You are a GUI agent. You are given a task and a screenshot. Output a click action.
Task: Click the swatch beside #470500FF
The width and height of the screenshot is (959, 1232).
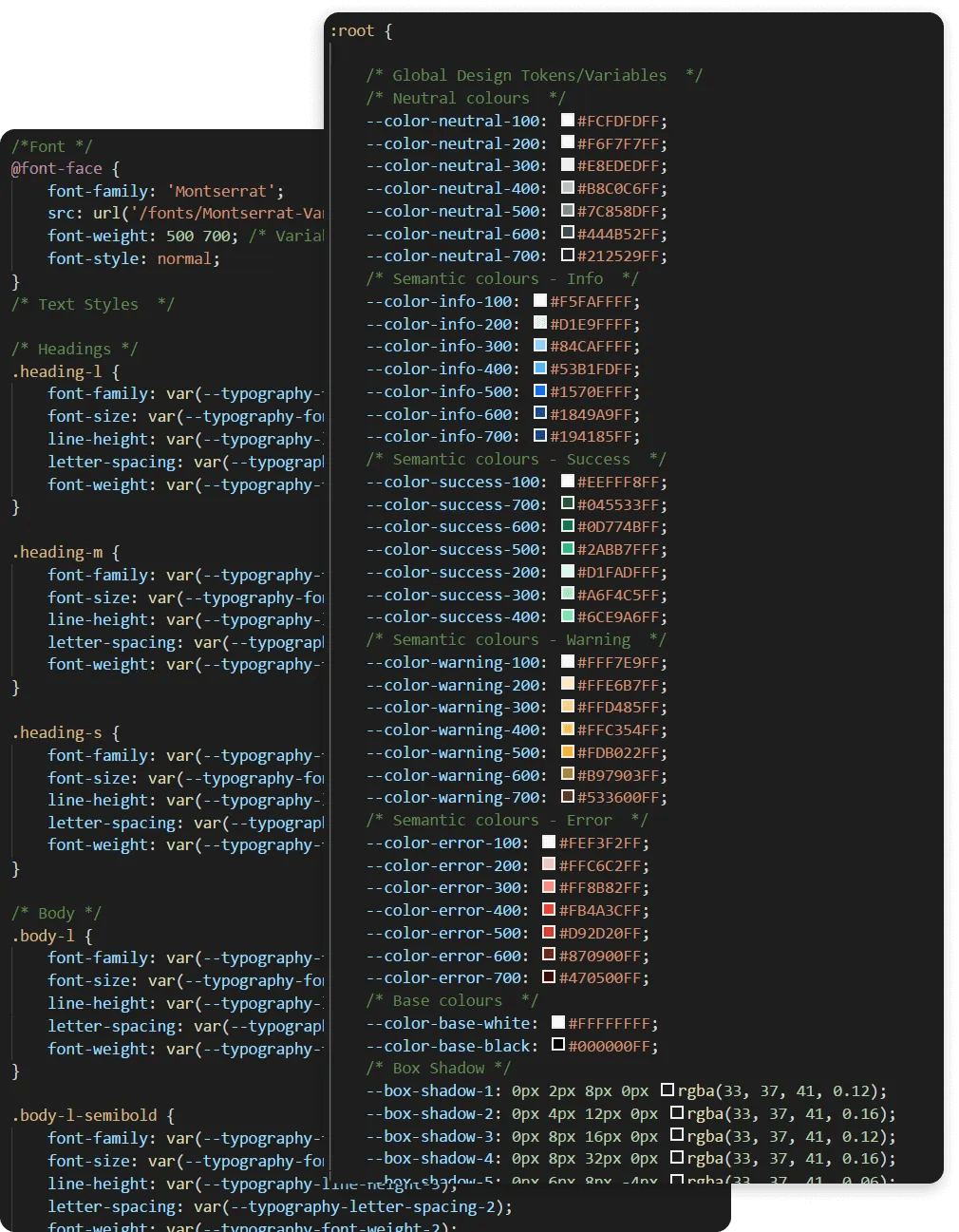pos(549,976)
